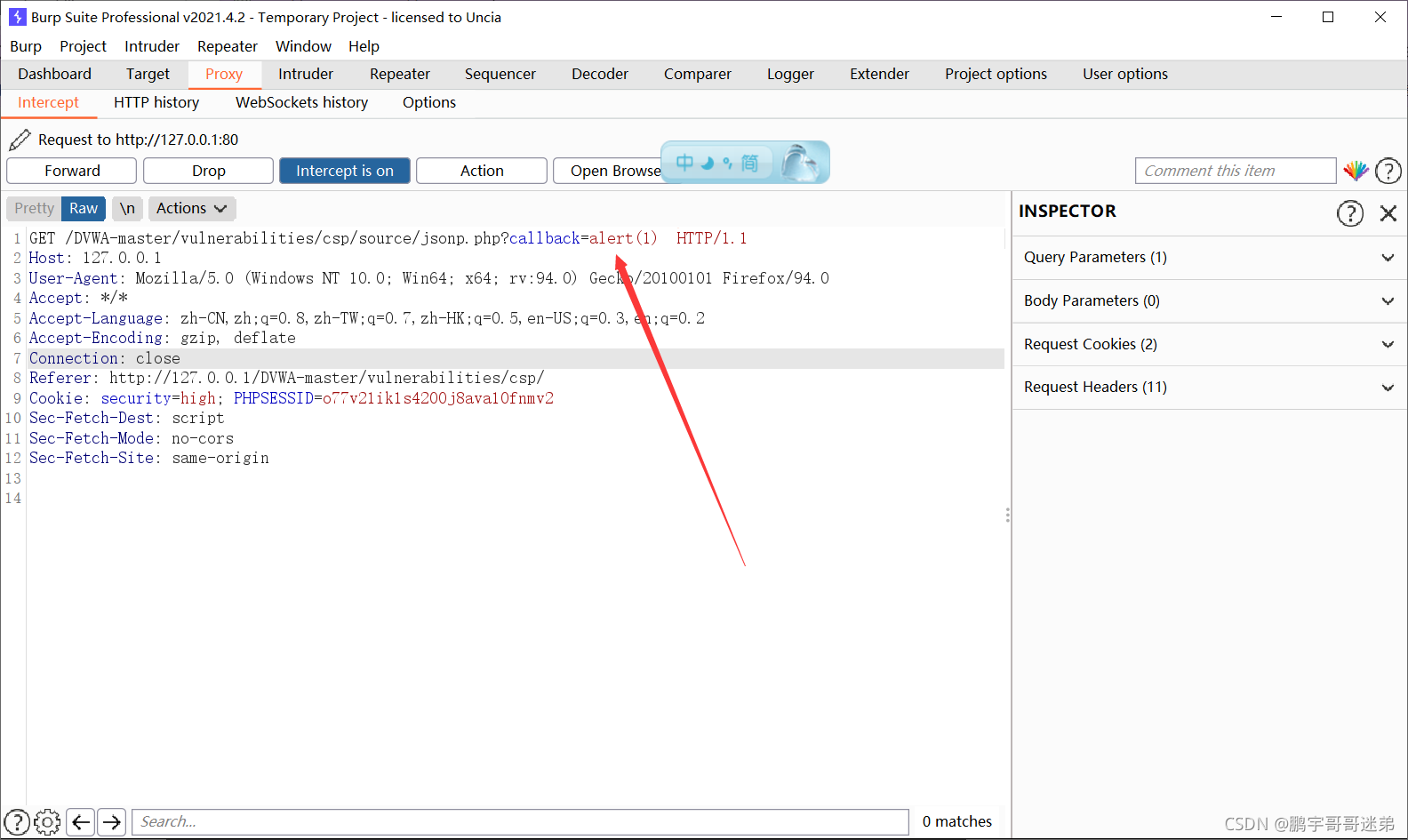Image resolution: width=1408 pixels, height=840 pixels.
Task: Click the IME Chinese mode indicator
Action: (x=684, y=163)
